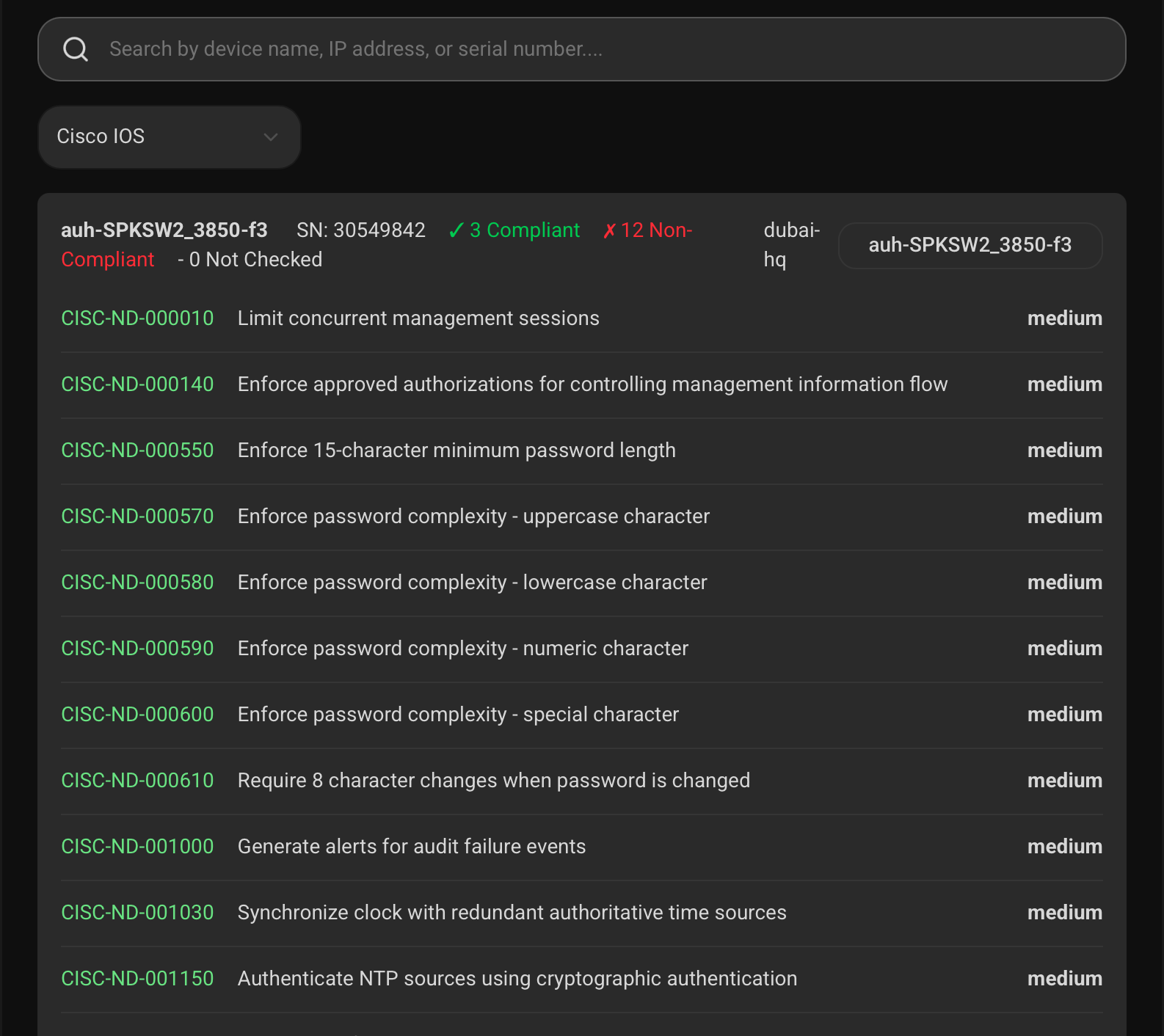
Task: Open rule CISC-ND-000580
Action: pyautogui.click(x=137, y=583)
